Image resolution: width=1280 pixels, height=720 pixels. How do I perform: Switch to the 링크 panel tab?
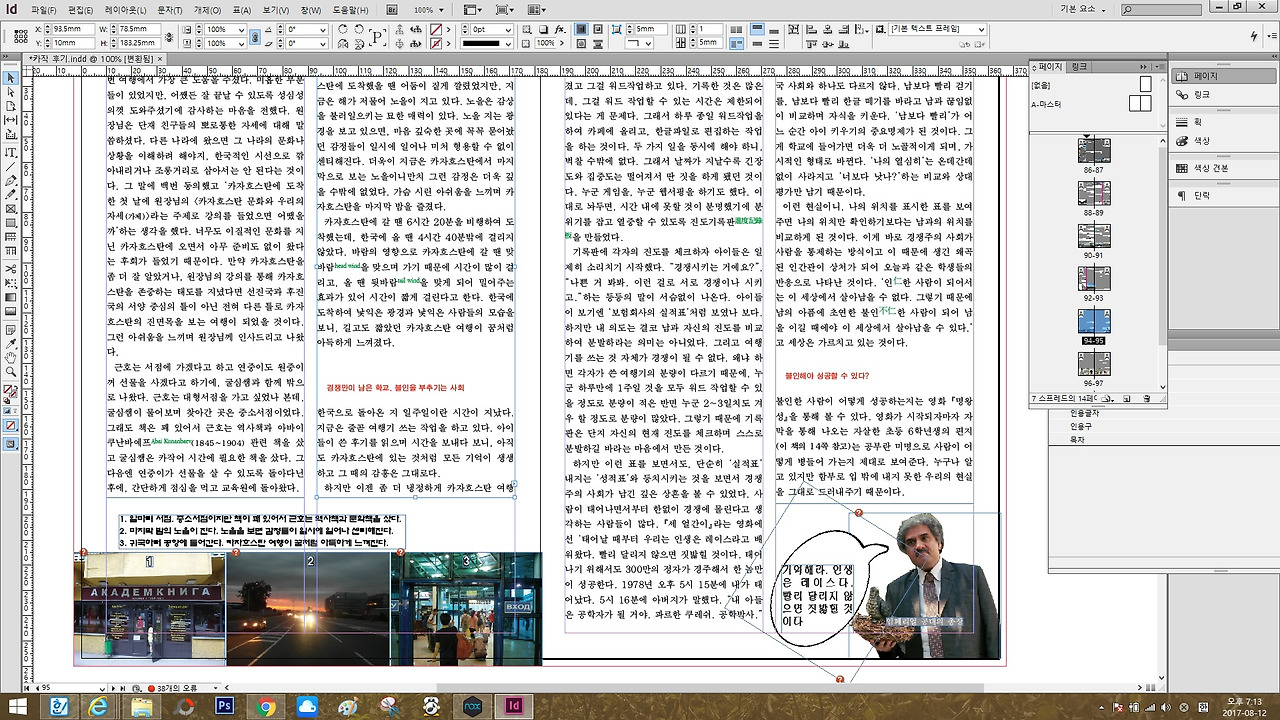(1079, 66)
